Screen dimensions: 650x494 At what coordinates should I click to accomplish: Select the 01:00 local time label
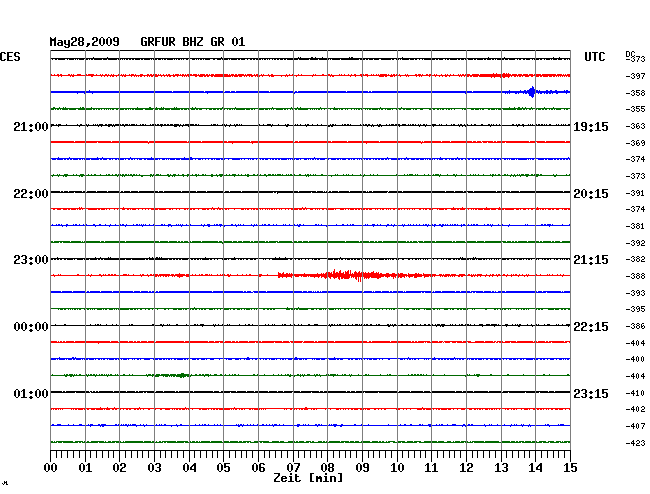tap(31, 393)
